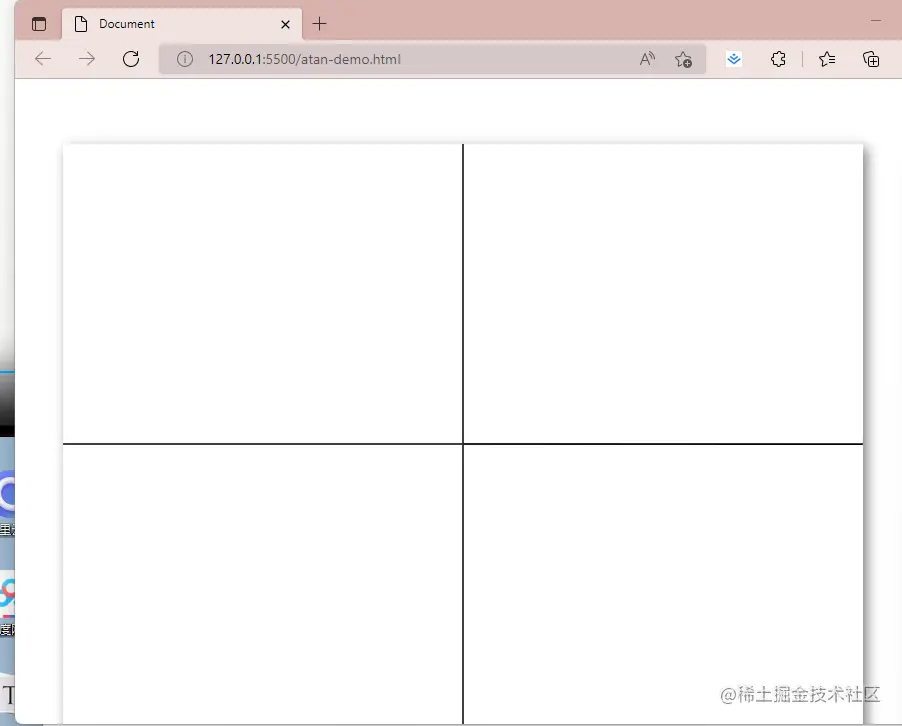Viewport: 902px width, 726px height.
Task: Open a new tab with plus button
Action: [319, 24]
